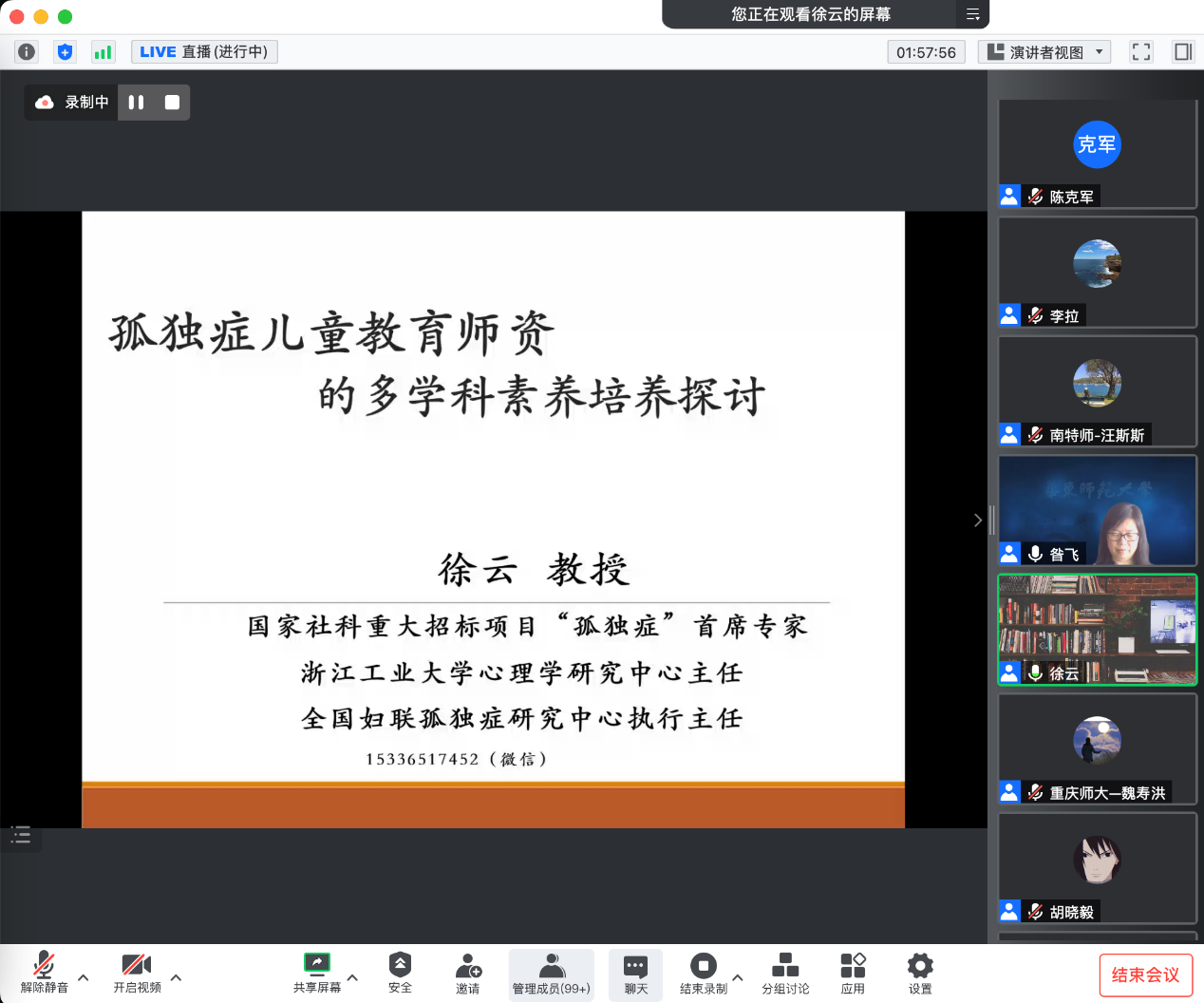
Task: Open Breakout Rooms (分组讨论)
Action: (785, 974)
